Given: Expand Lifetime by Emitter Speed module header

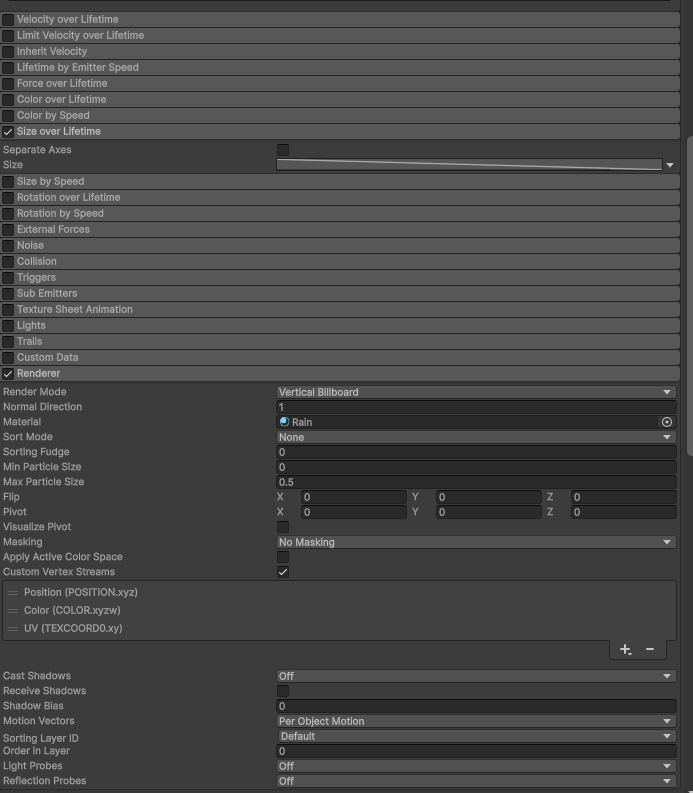Looking at the screenshot, I should [x=340, y=67].
